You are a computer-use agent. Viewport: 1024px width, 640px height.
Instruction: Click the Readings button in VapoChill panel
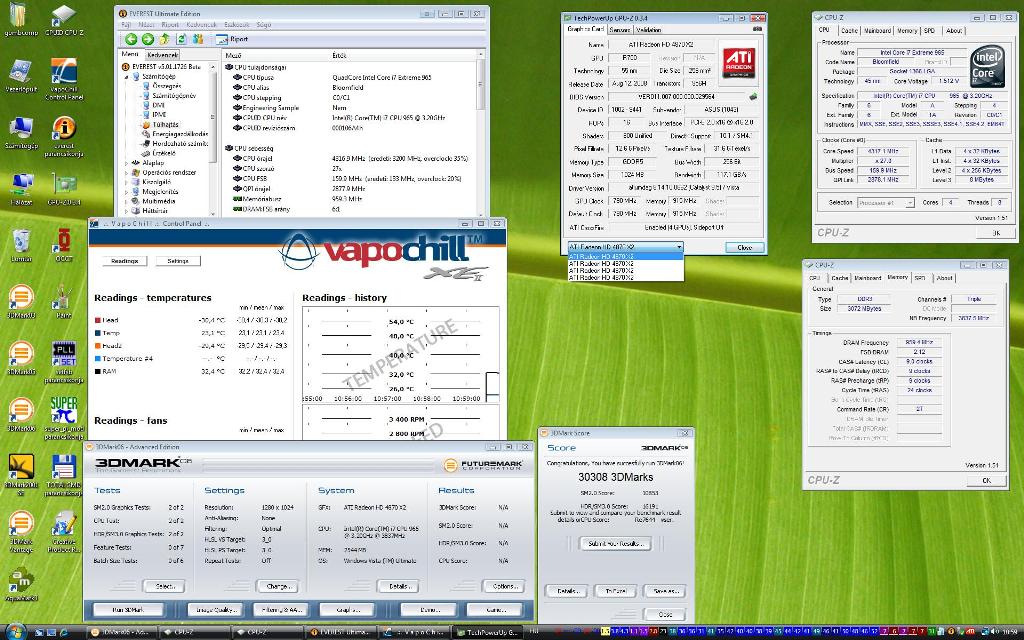point(124,261)
